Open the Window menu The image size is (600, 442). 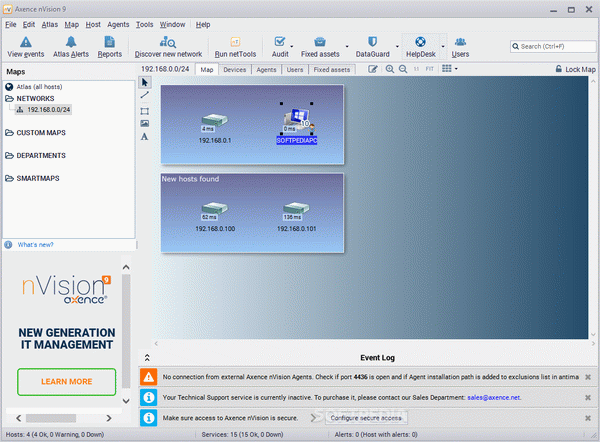coord(172,24)
